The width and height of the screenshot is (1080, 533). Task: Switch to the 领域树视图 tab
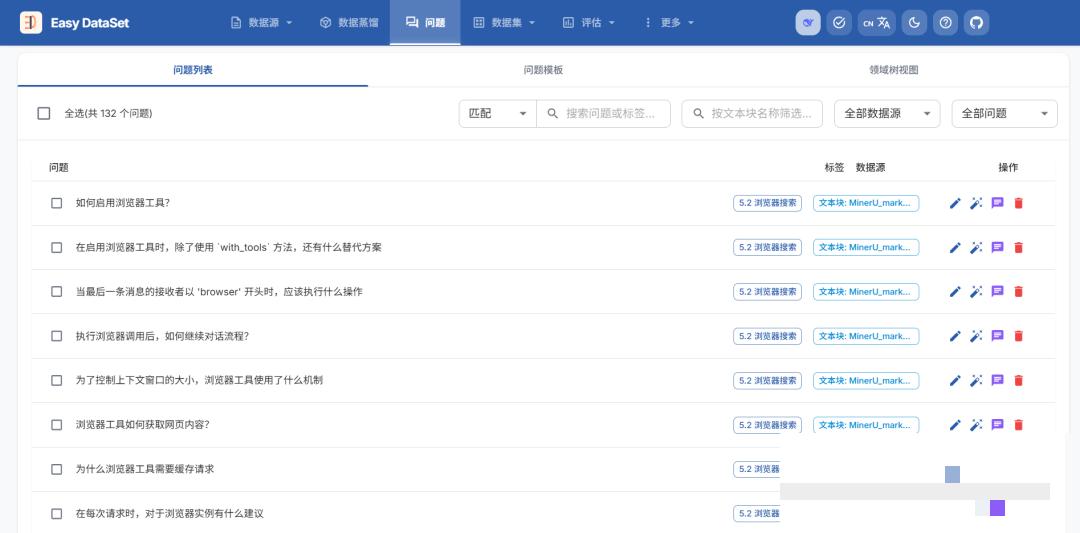point(893,70)
